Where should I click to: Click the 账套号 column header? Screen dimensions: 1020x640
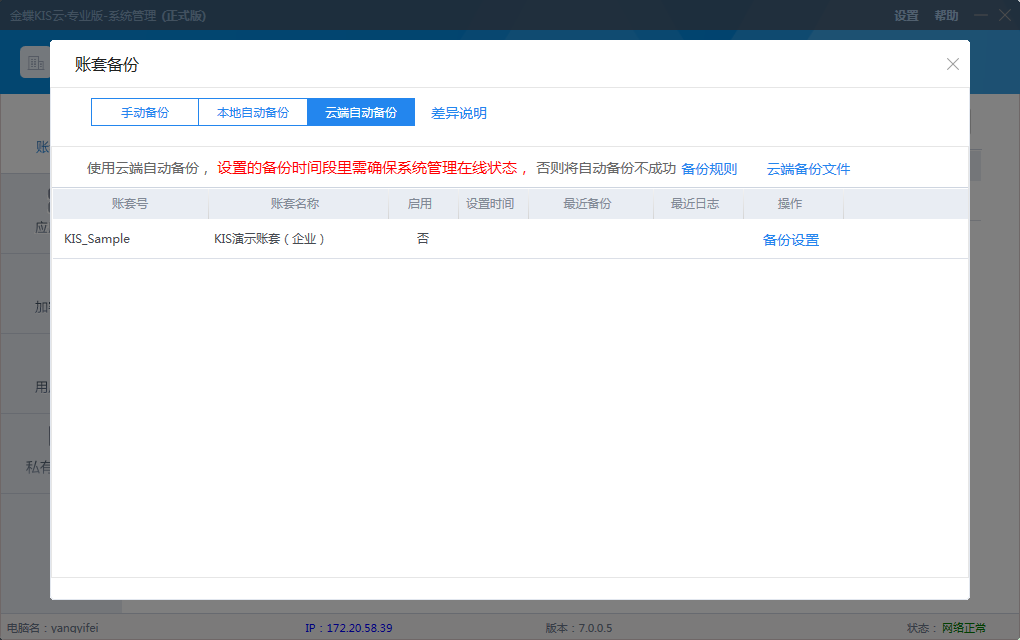130,204
